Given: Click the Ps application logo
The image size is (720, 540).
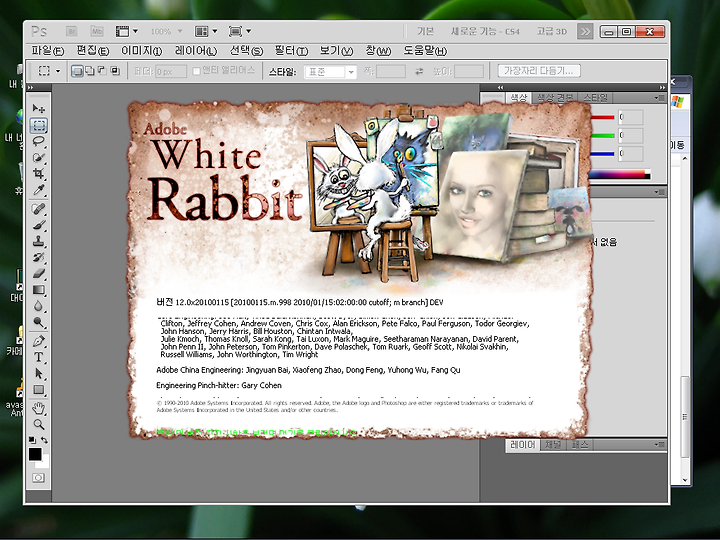Looking at the screenshot, I should 39,31.
